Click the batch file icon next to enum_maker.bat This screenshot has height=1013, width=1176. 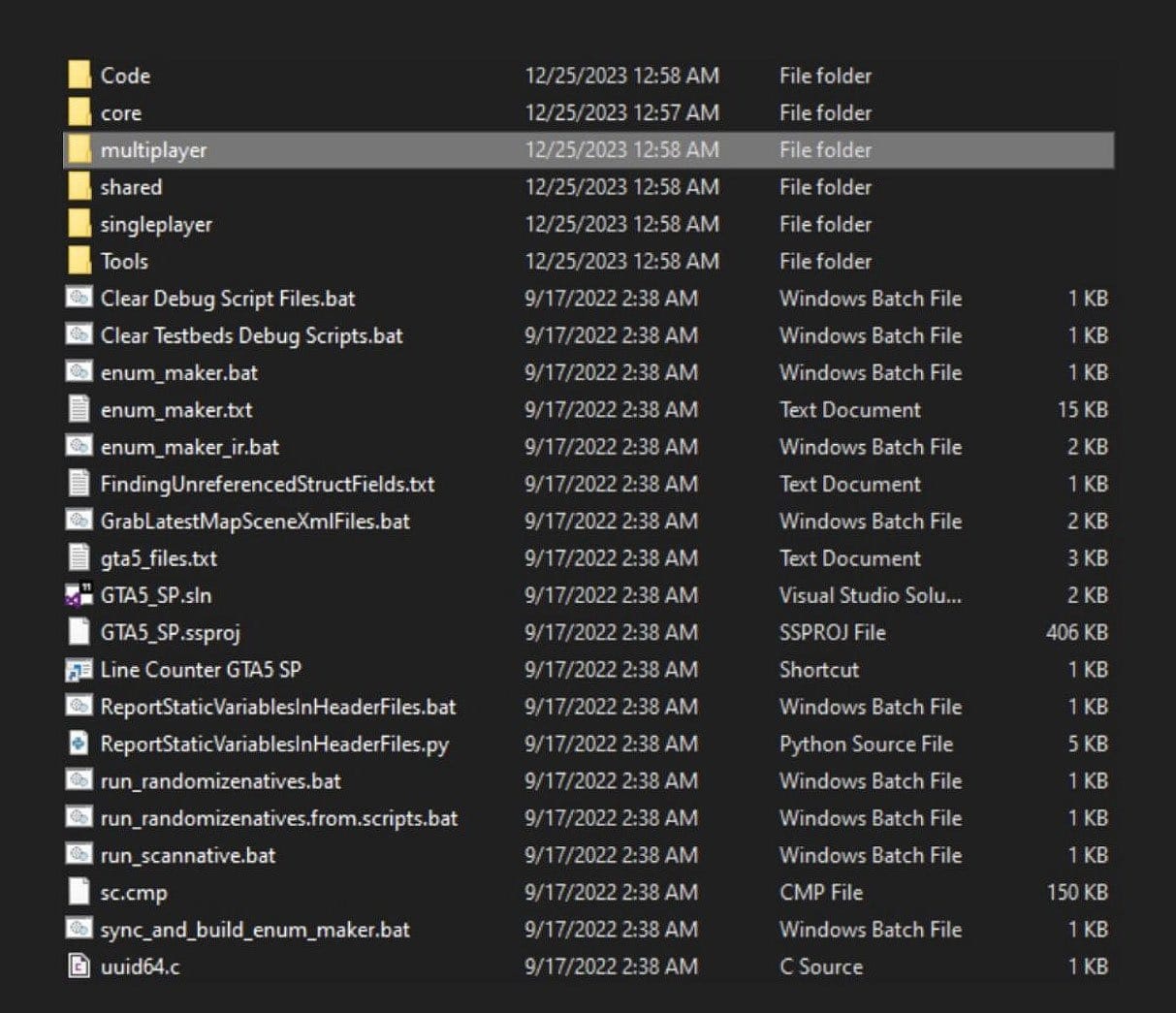pos(81,373)
